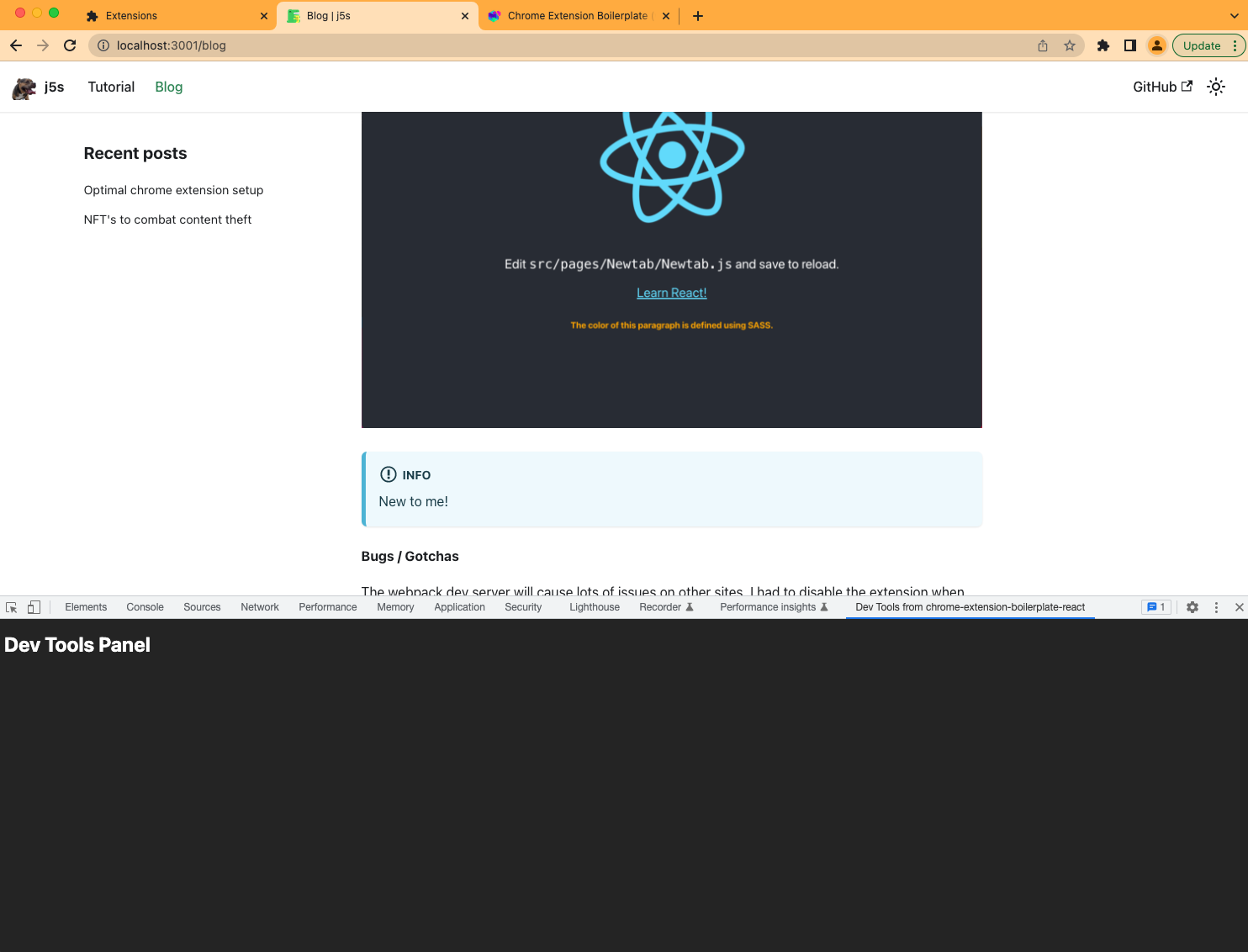The height and width of the screenshot is (952, 1248).
Task: Toggle dark mode with the sun icon
Action: [x=1216, y=87]
